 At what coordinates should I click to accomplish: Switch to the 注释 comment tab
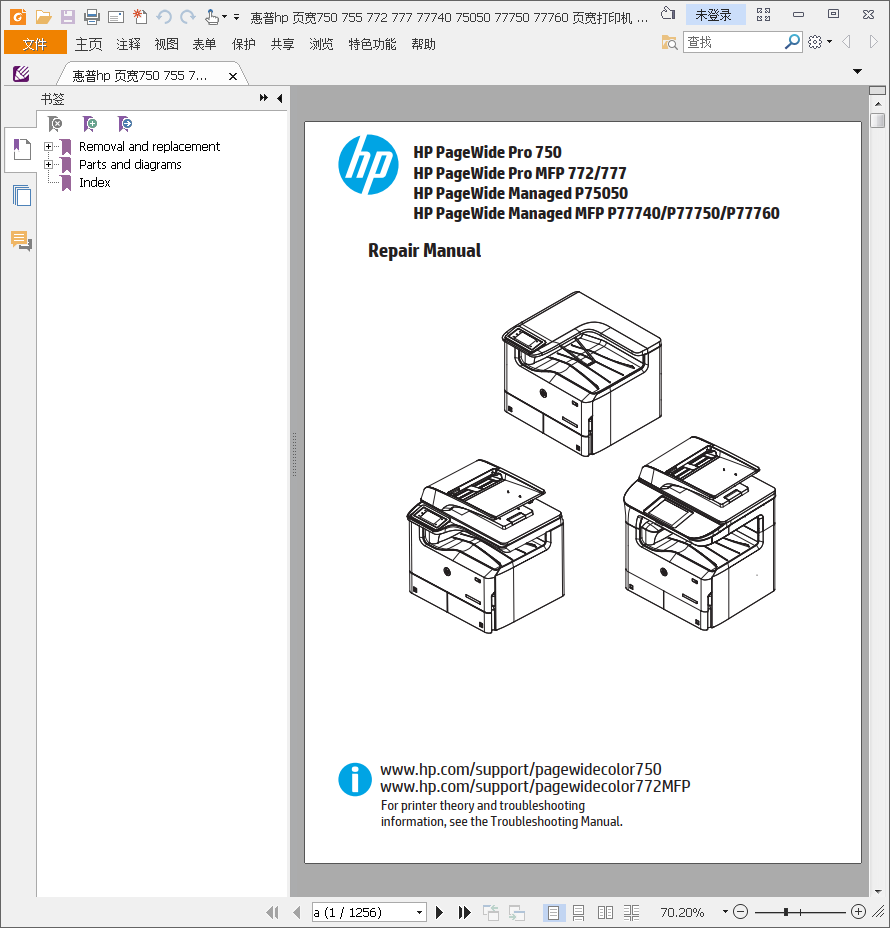[128, 44]
